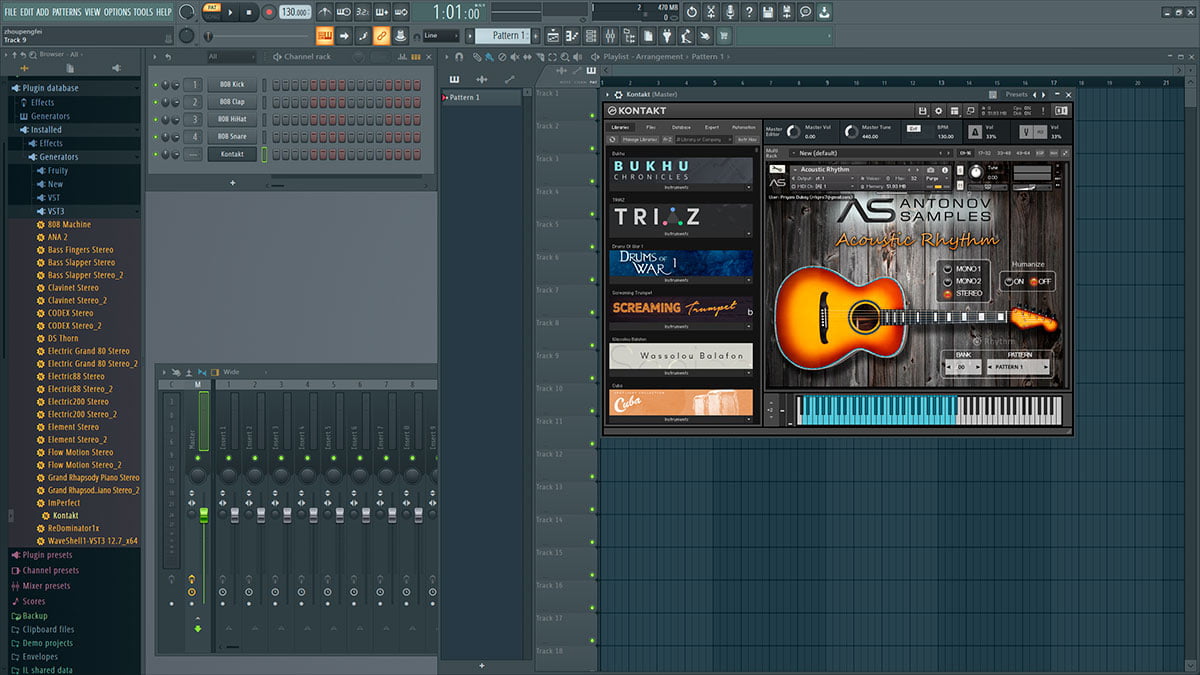The width and height of the screenshot is (1200, 675).
Task: Adjust the Tune knob in instrument header
Action: coord(976,172)
